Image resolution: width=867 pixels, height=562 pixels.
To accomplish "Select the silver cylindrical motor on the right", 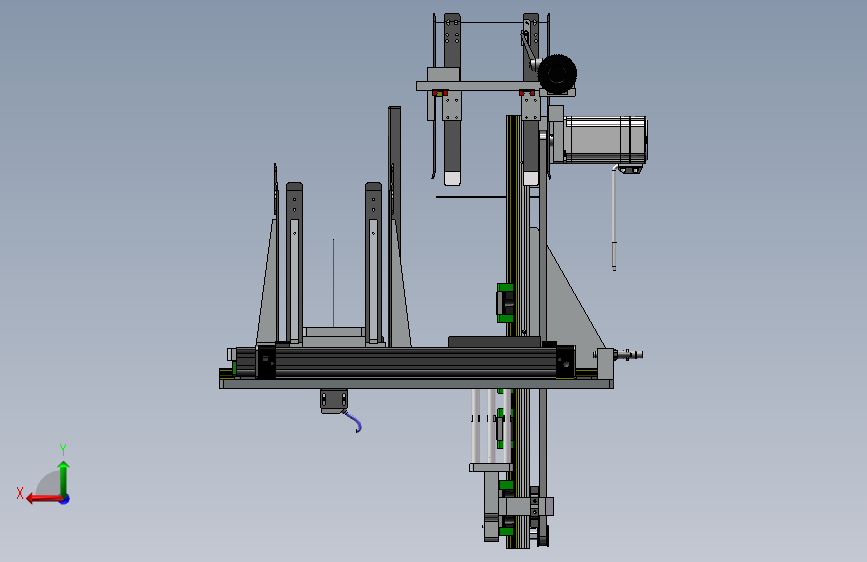I will [x=605, y=140].
